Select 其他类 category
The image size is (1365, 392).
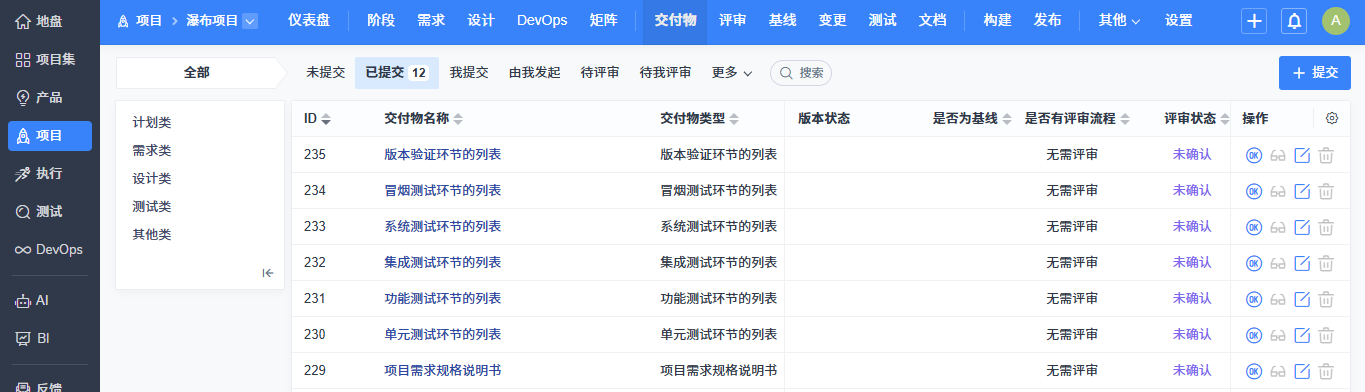pos(152,235)
